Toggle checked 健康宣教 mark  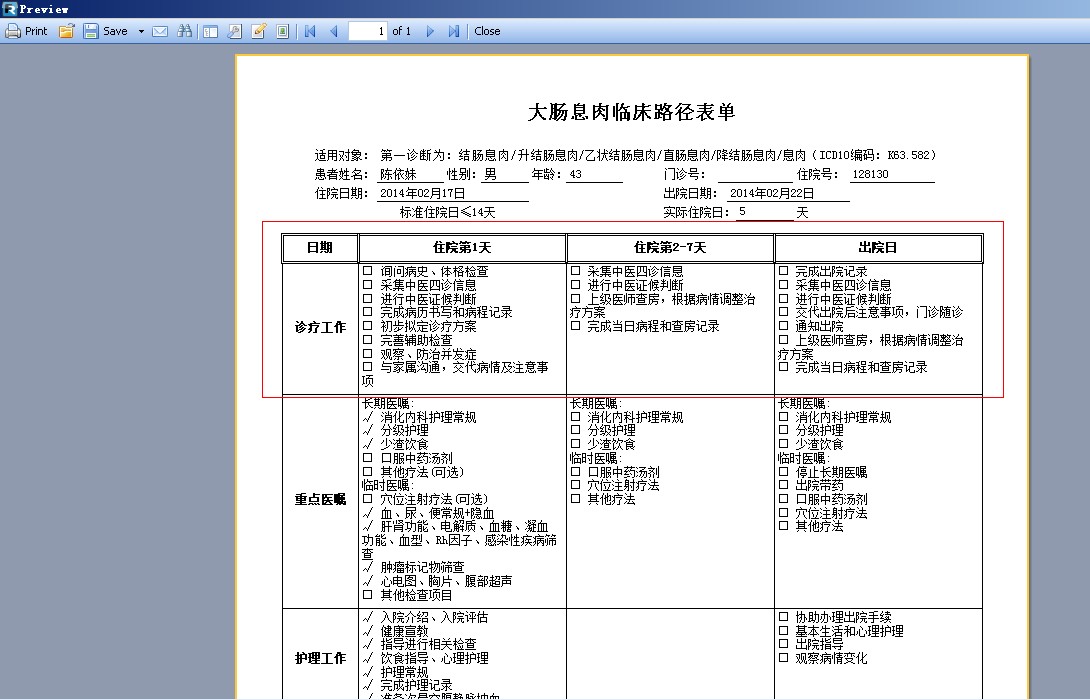368,630
